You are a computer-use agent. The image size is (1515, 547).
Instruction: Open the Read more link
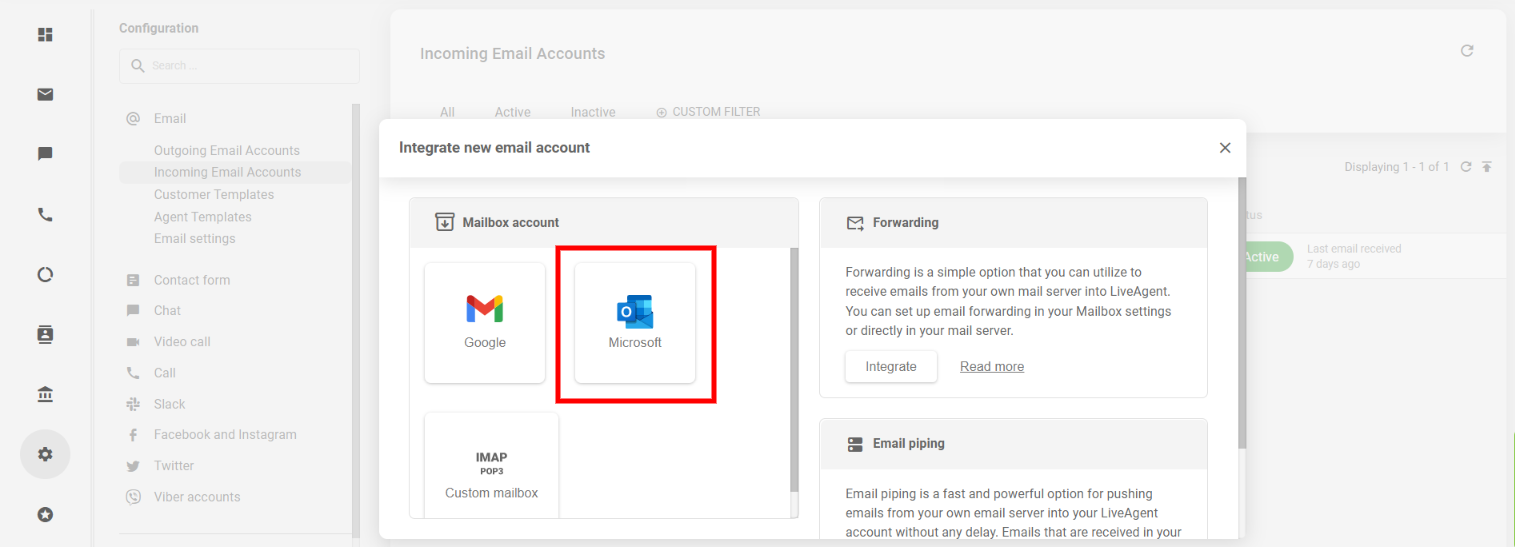coord(991,367)
